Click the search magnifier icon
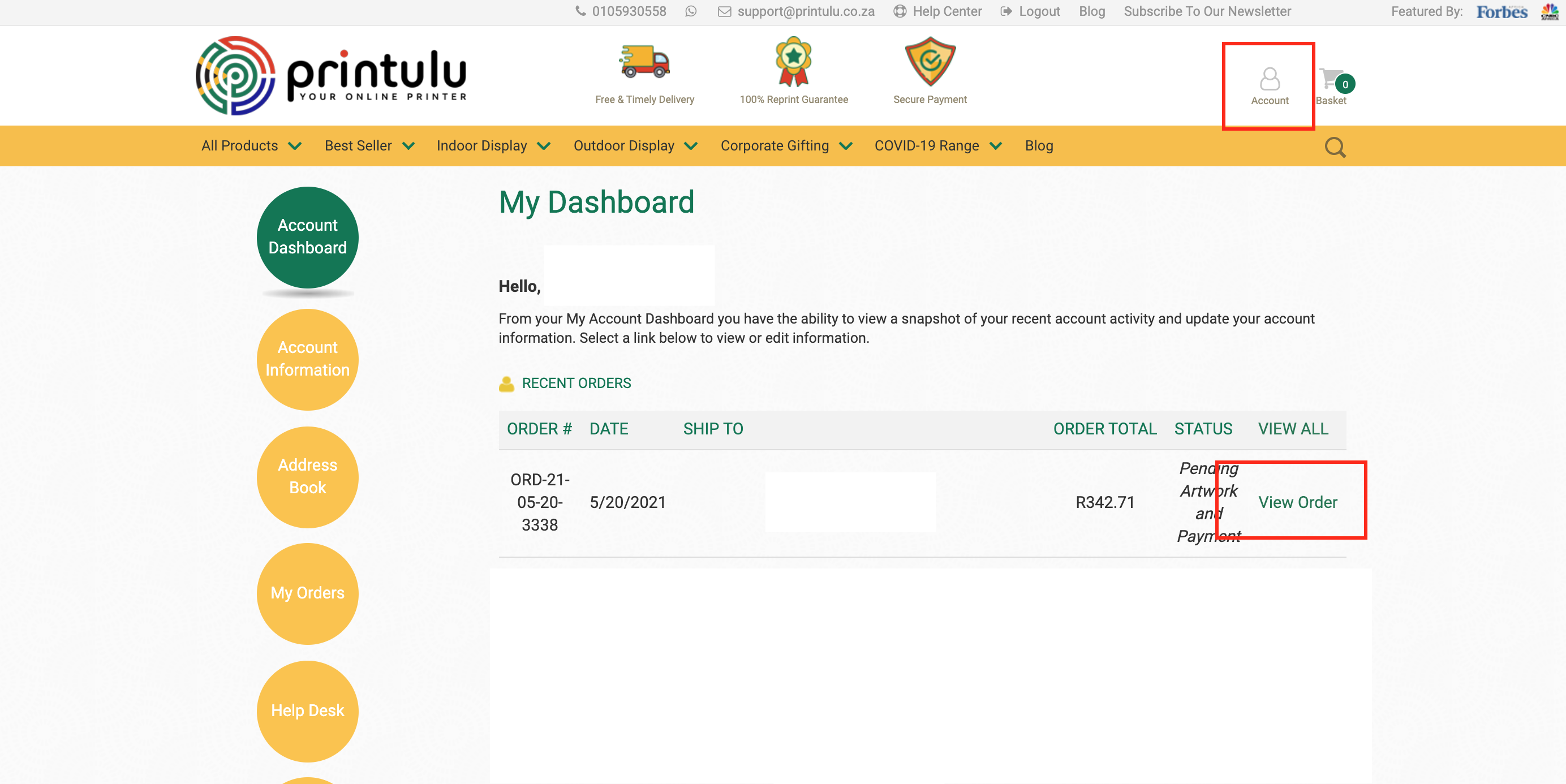 pos(1335,147)
